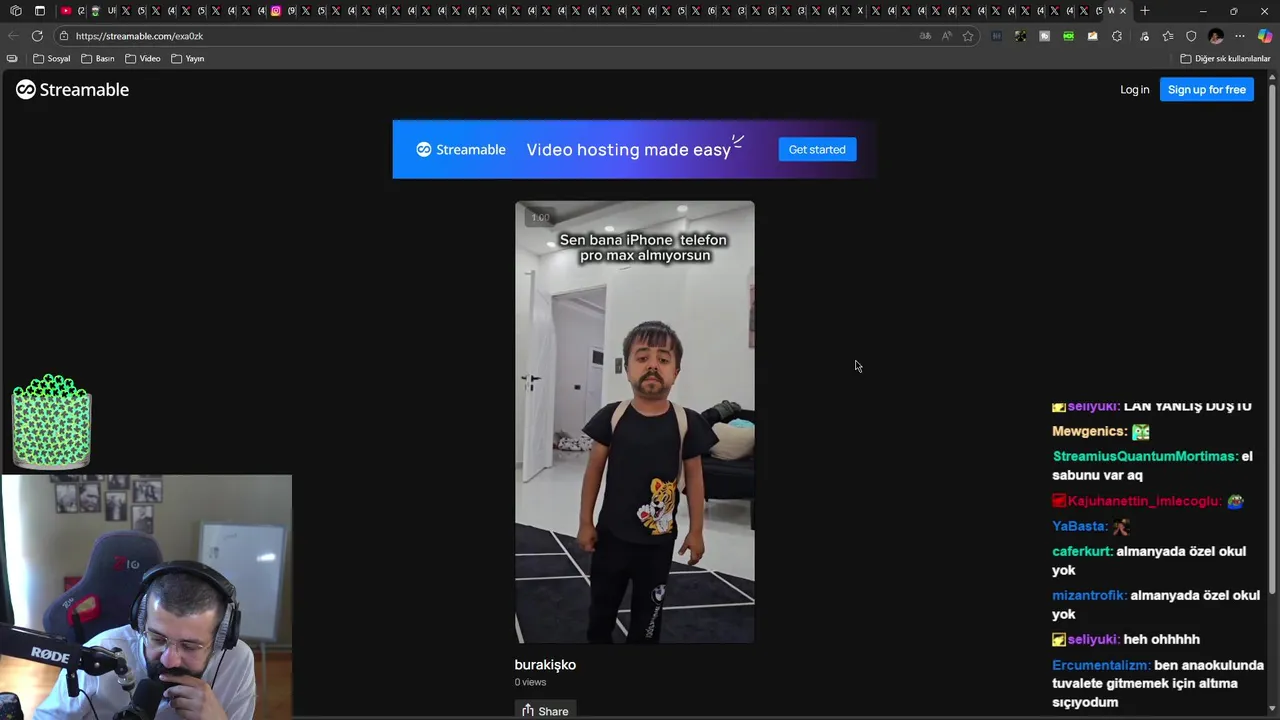Viewport: 1280px width, 720px height.
Task: Click the Share button below video
Action: (545, 711)
